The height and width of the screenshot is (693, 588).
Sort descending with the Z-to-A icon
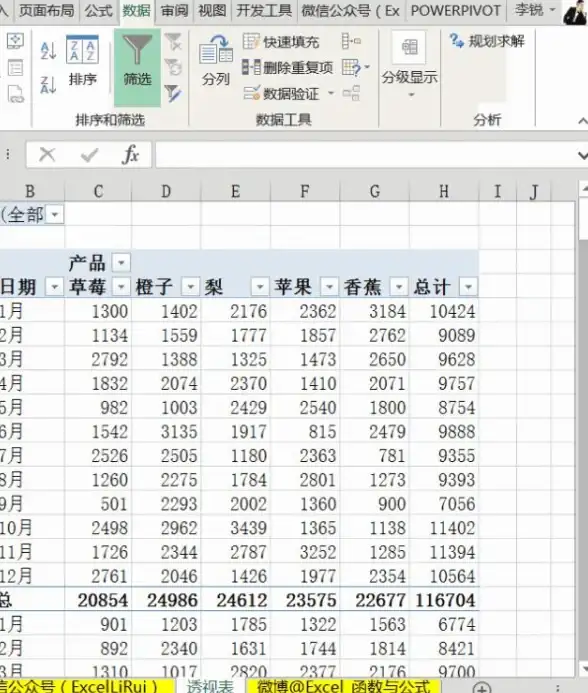(48, 84)
